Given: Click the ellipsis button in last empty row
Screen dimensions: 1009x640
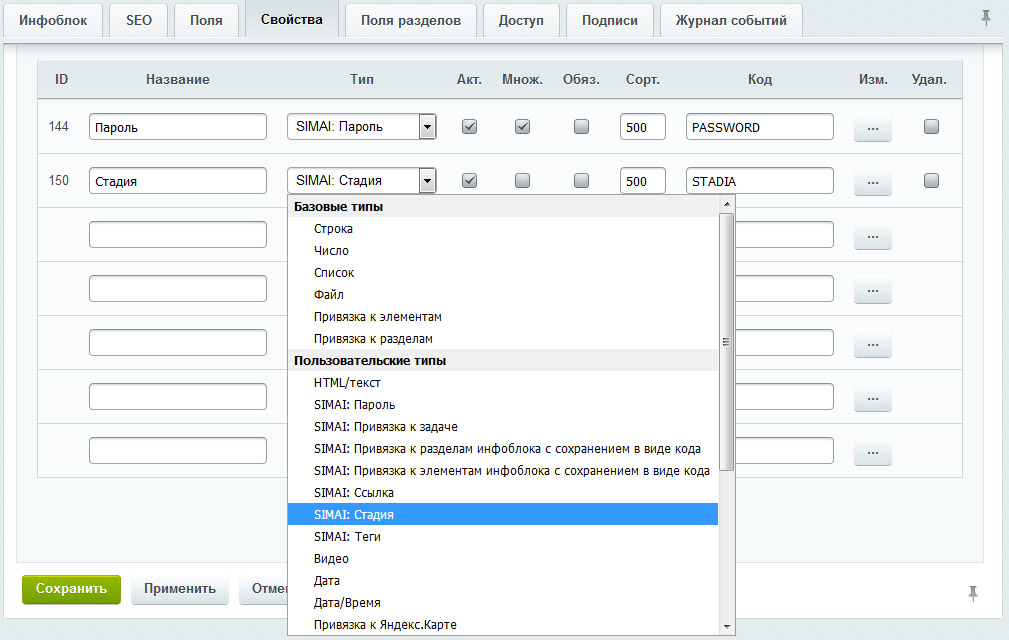Looking at the screenshot, I should tap(872, 452).
